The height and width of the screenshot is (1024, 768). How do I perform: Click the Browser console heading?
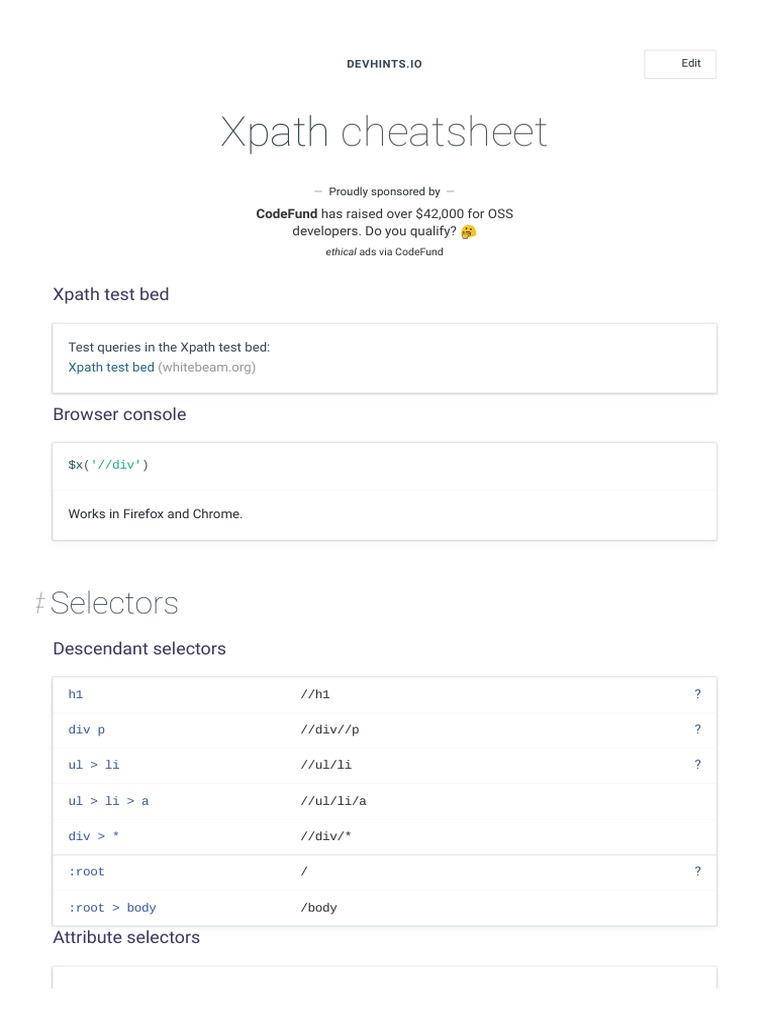(x=119, y=414)
